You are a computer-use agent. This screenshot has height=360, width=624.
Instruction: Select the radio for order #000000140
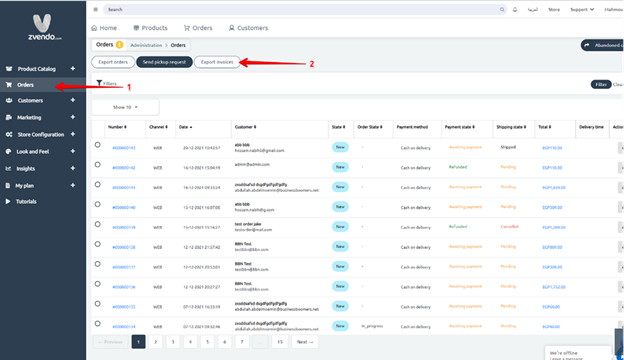pyautogui.click(x=98, y=204)
